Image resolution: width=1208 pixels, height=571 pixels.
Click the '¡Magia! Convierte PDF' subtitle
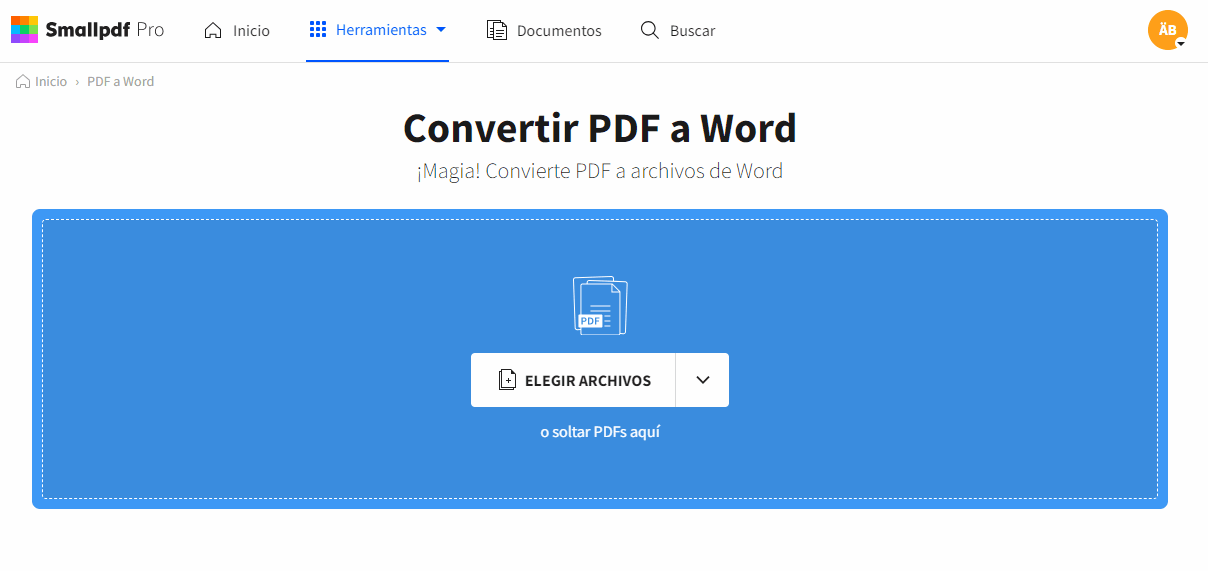pyautogui.click(x=600, y=171)
